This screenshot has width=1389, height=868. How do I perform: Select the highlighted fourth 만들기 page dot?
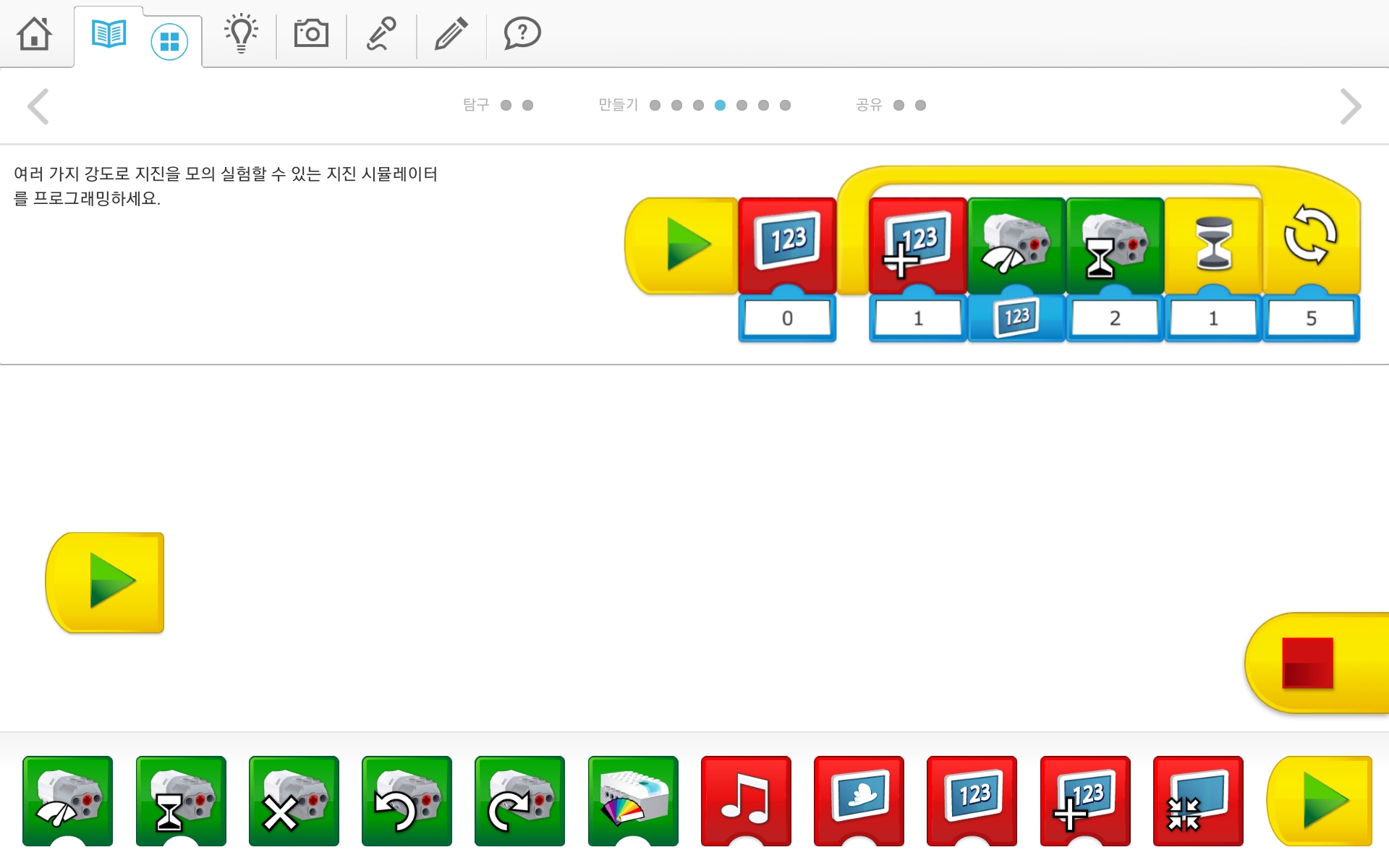pos(720,106)
